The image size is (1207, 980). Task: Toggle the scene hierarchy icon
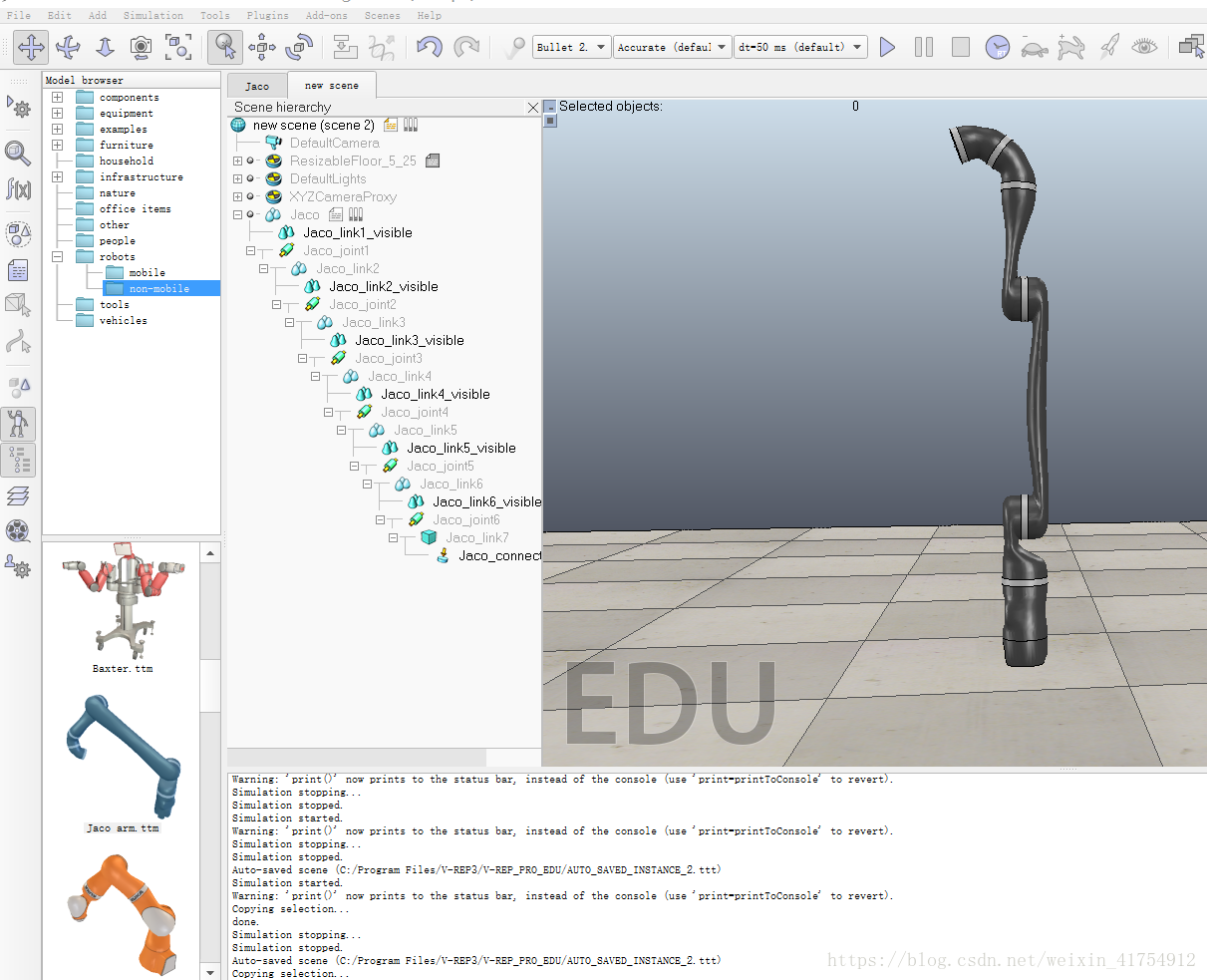[x=18, y=460]
